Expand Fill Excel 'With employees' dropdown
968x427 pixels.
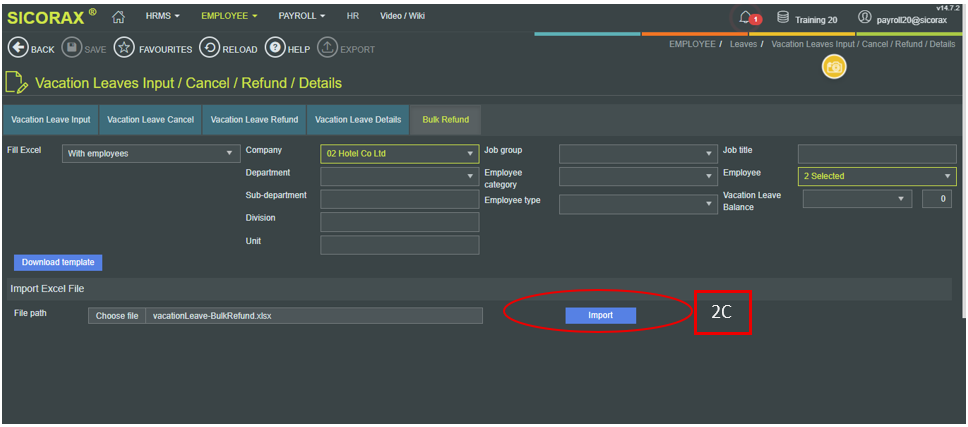pos(151,154)
